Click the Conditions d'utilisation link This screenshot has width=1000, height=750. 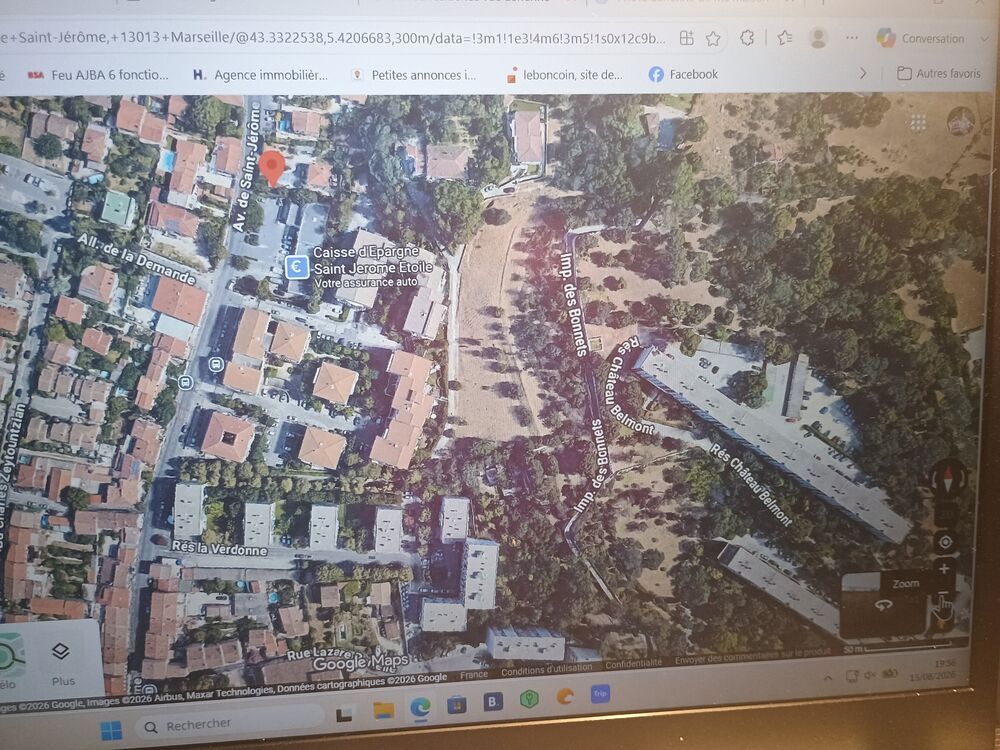point(547,669)
